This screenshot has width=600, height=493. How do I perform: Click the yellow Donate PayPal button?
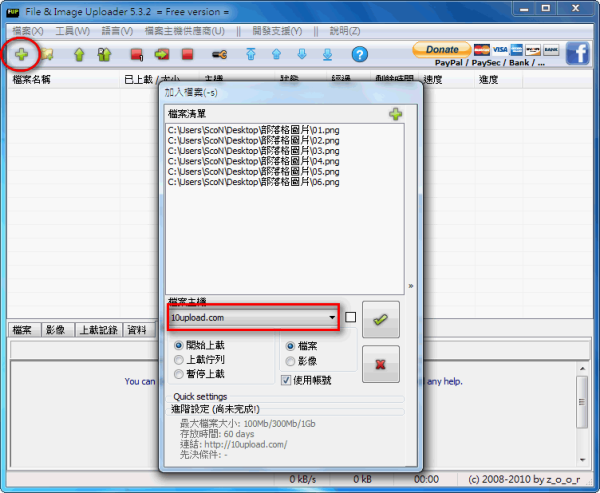coord(442,49)
